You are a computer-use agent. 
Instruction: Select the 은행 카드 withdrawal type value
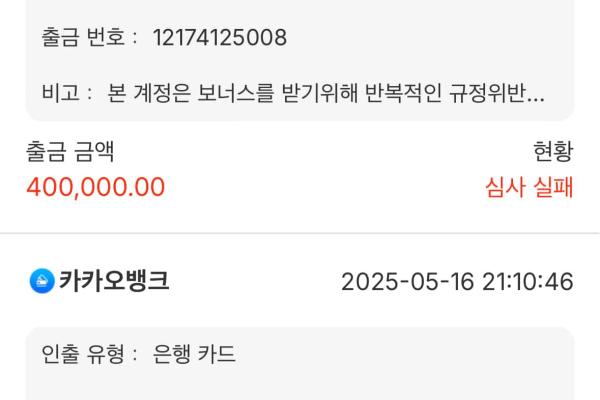click(194, 354)
